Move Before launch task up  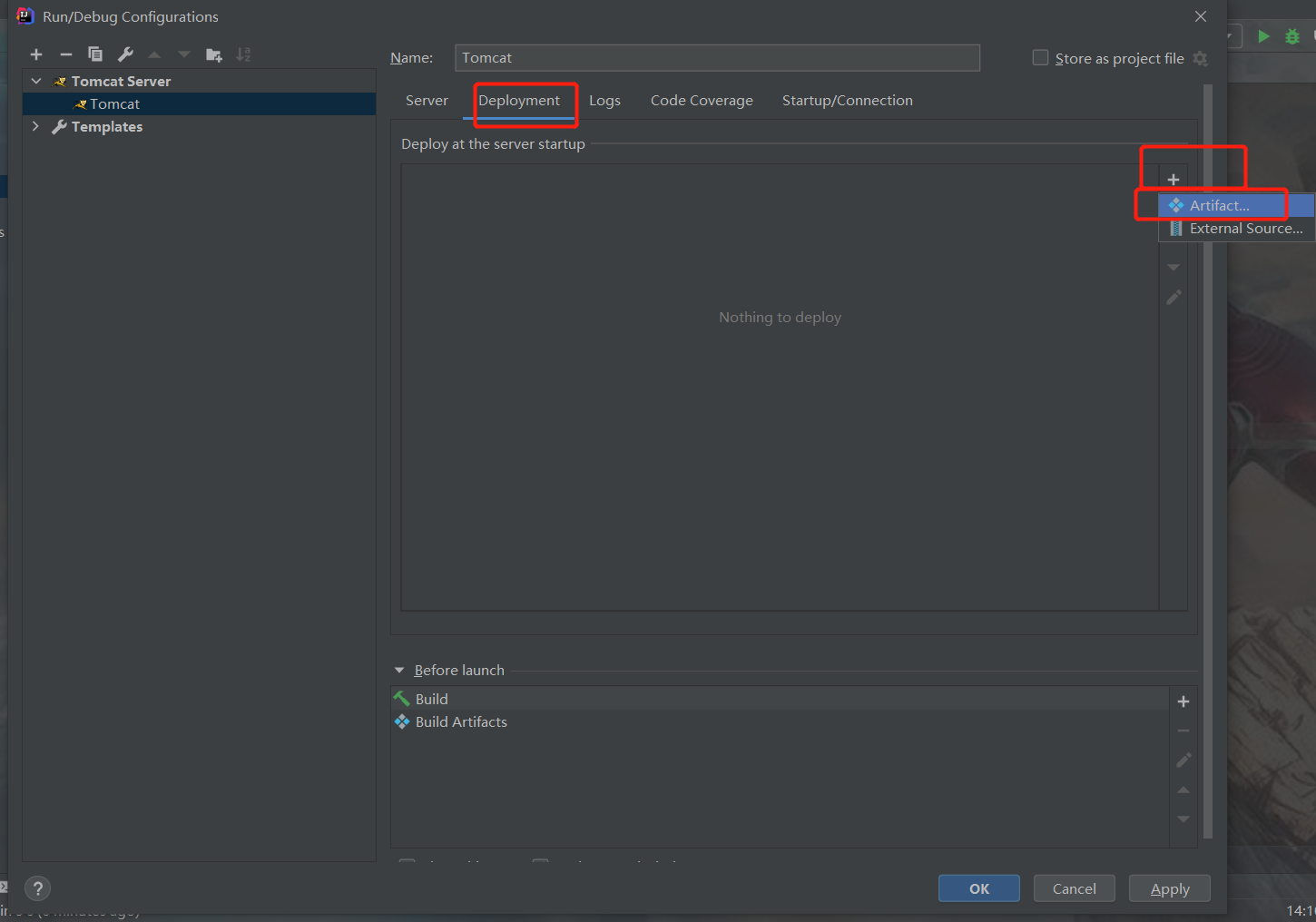(x=1183, y=790)
